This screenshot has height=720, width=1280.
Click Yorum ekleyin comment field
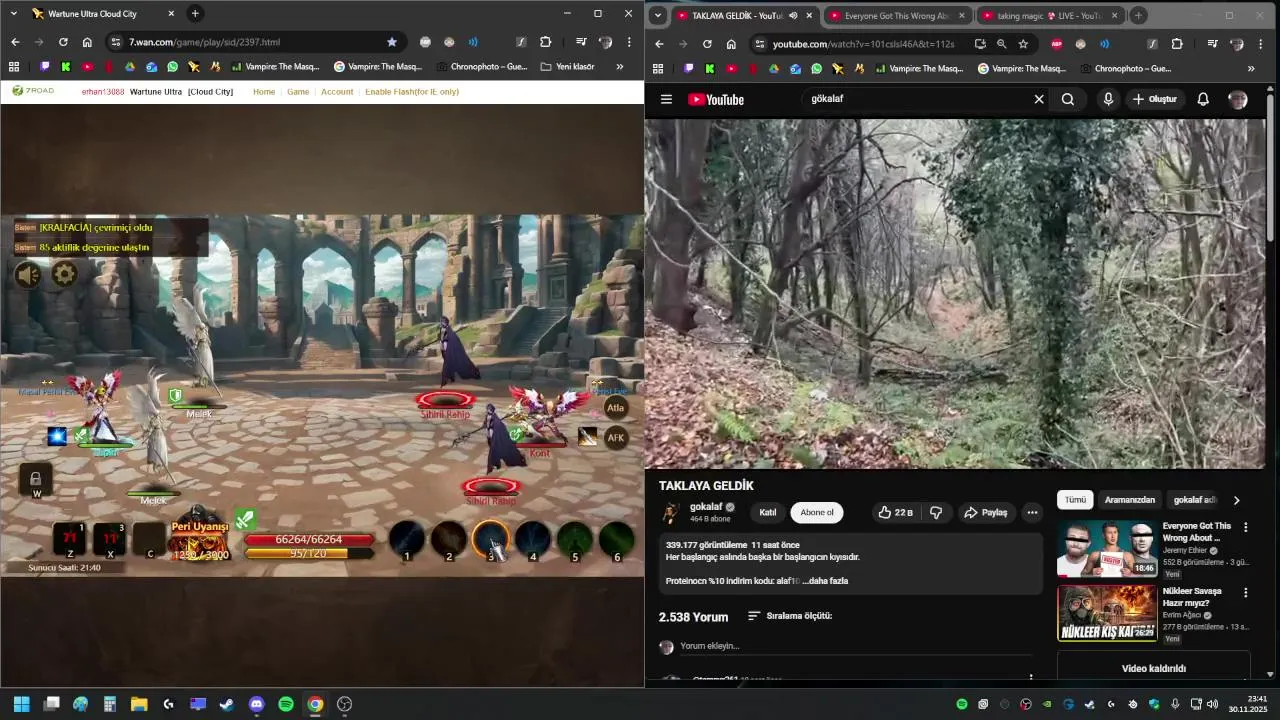pyautogui.click(x=855, y=646)
